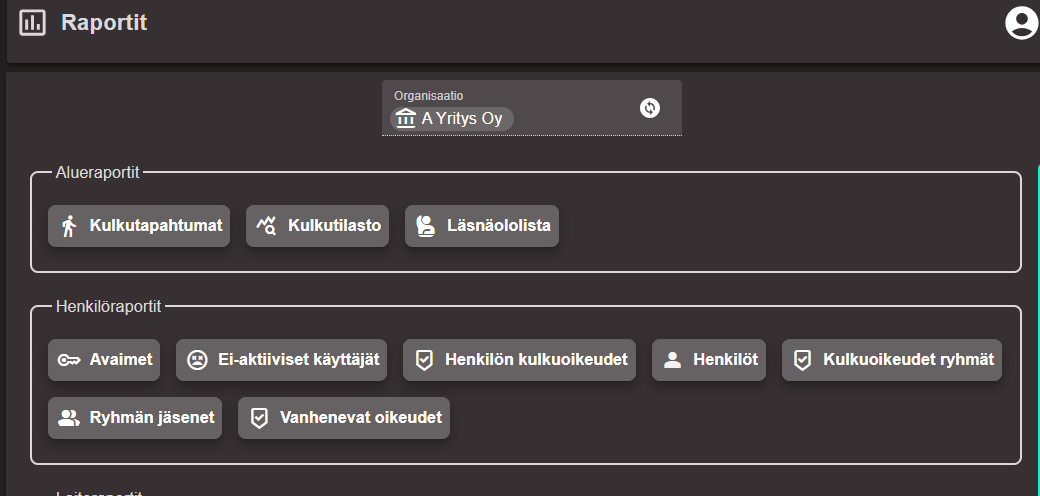1040x496 pixels.
Task: Click the sad face icon on Ei-aktiiviset käyttäjät
Action: coord(197,360)
